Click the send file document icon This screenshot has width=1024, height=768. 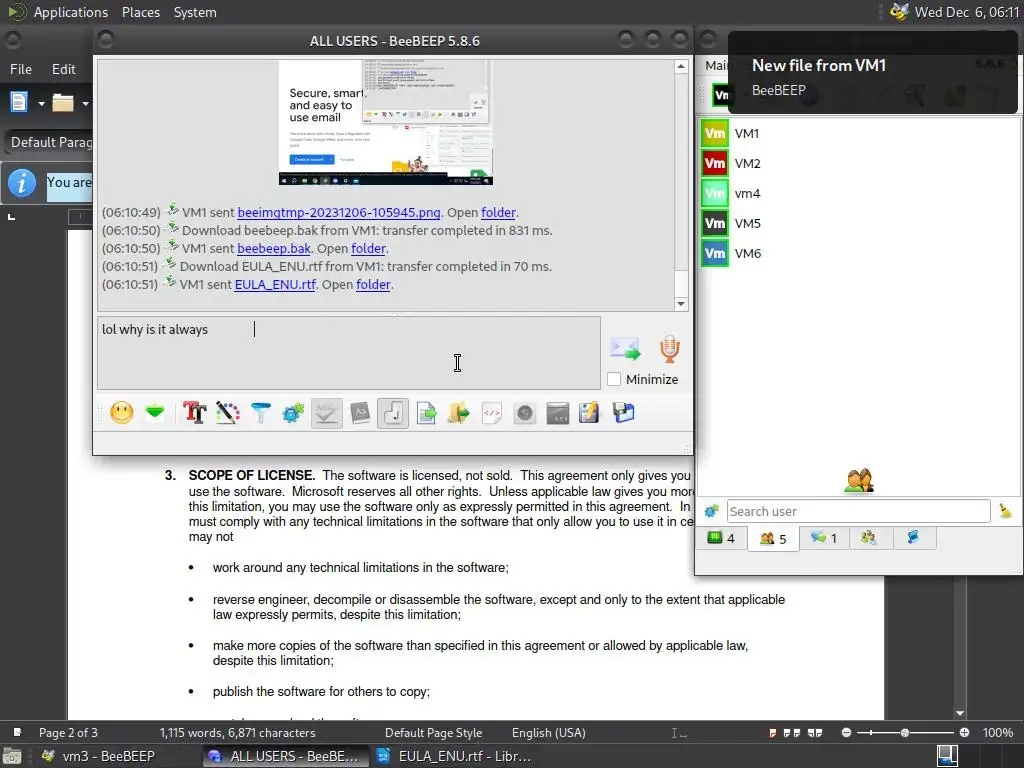[x=426, y=413]
